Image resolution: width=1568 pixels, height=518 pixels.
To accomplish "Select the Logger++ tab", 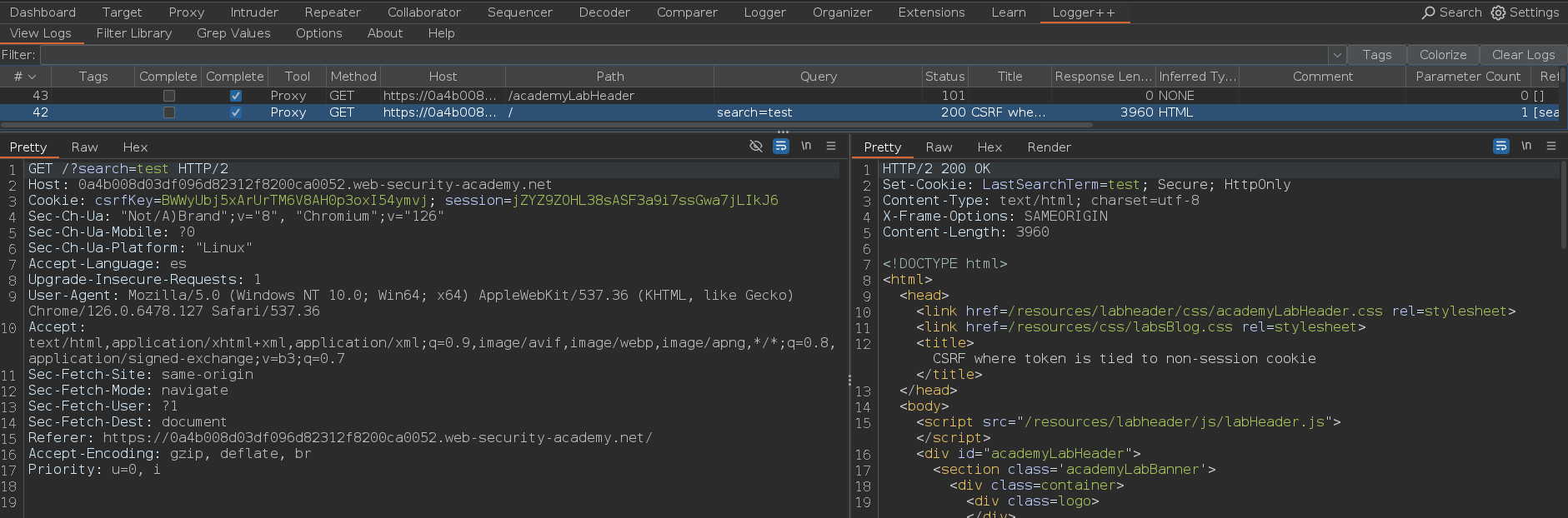I will pyautogui.click(x=1083, y=12).
